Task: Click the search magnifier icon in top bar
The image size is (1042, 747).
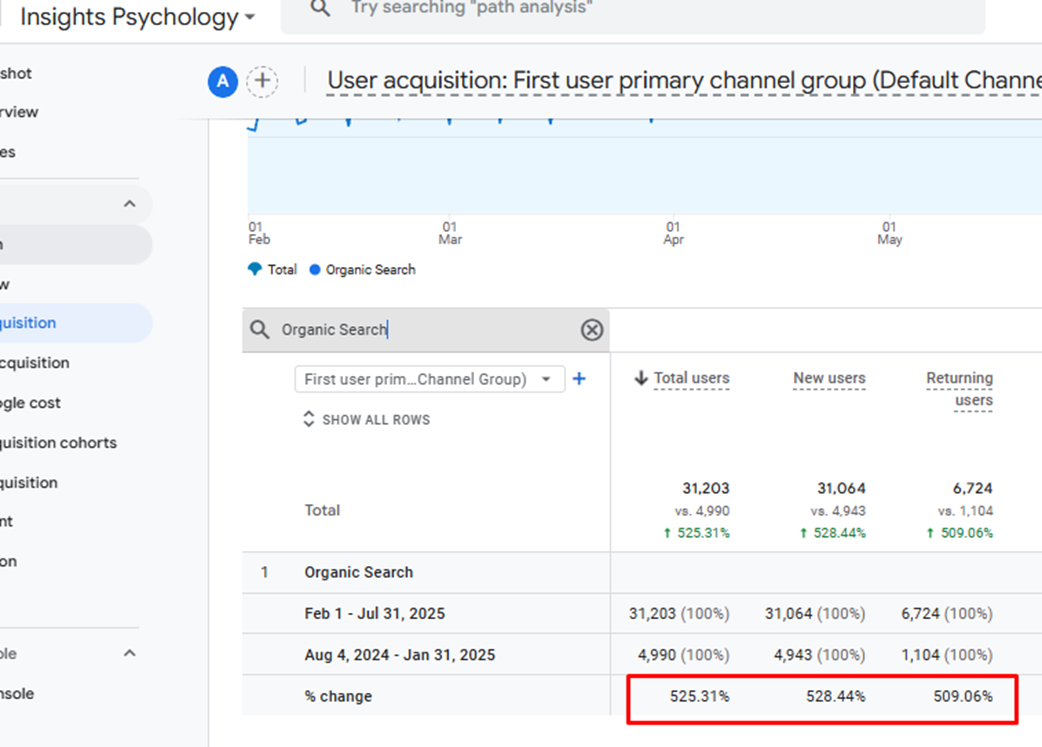Action: (320, 8)
